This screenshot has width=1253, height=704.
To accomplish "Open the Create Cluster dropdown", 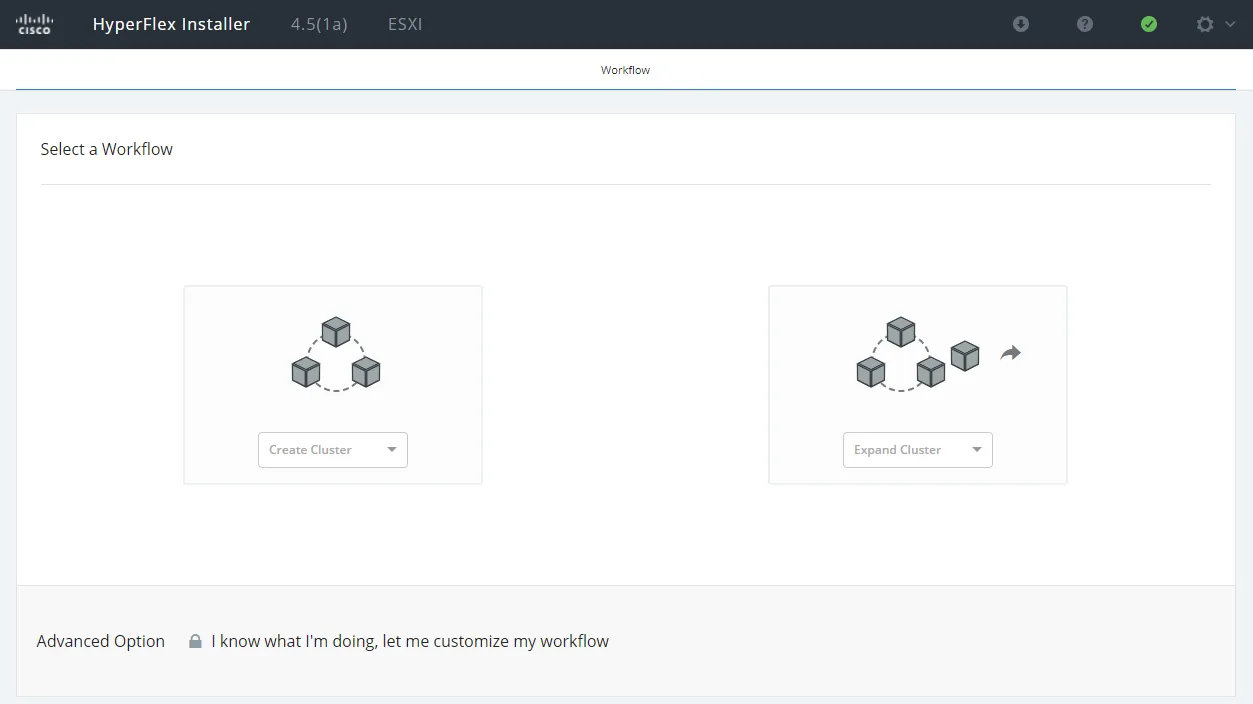I will click(x=332, y=450).
